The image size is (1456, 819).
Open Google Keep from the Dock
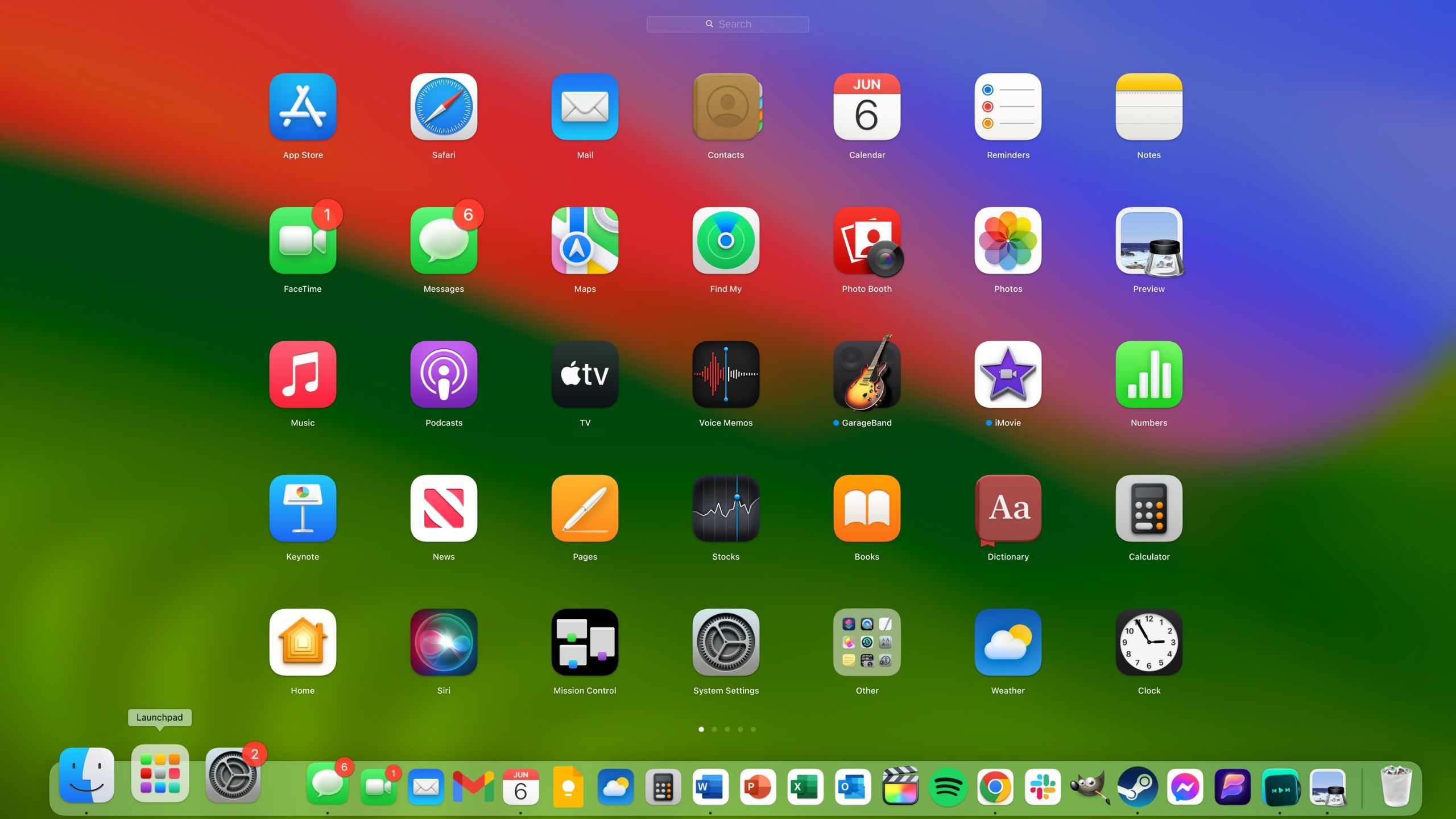(x=568, y=787)
